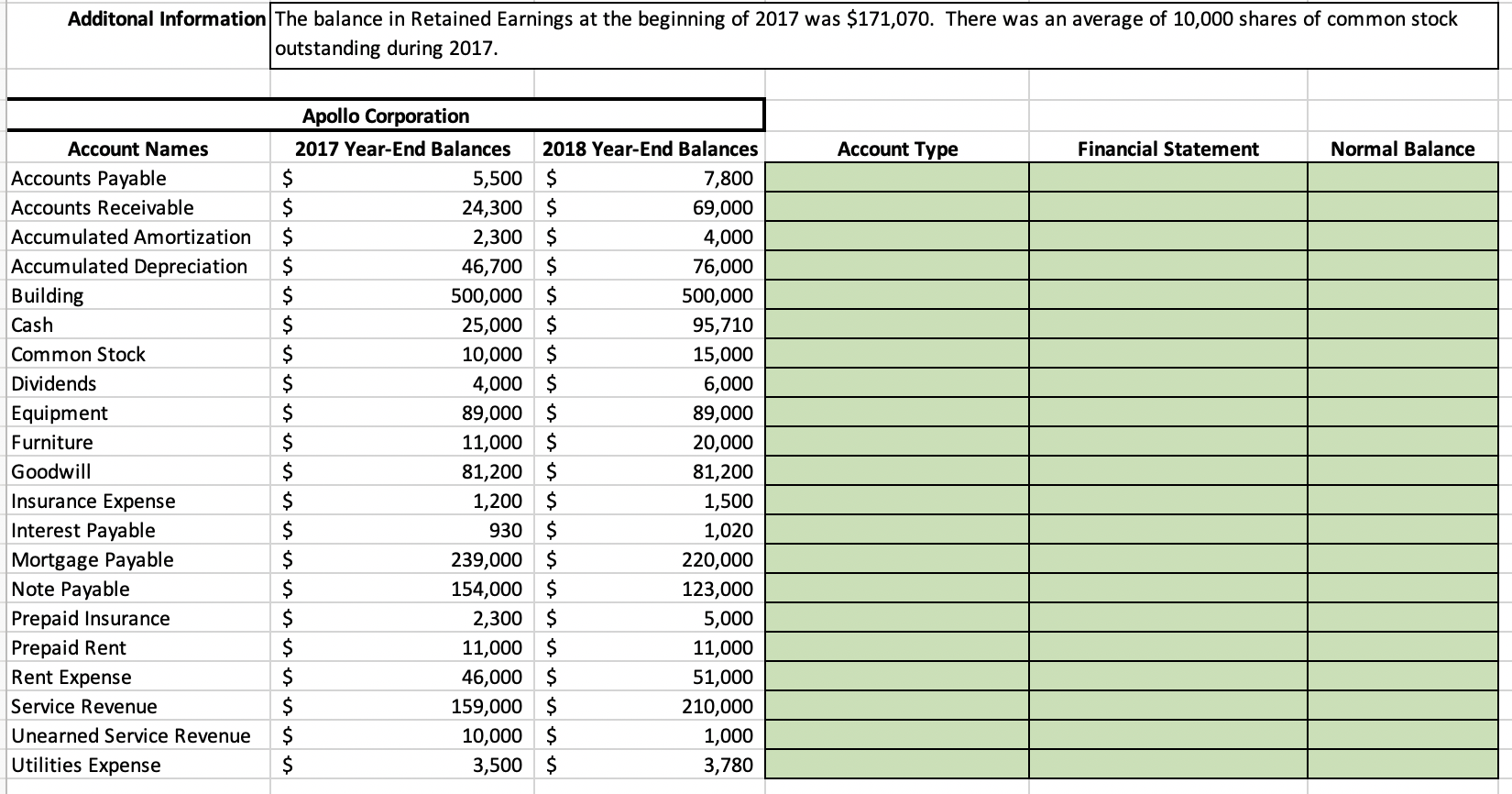Click the 'Equipment' account cell
Viewport: 1512px width, 794px height.
point(138,413)
